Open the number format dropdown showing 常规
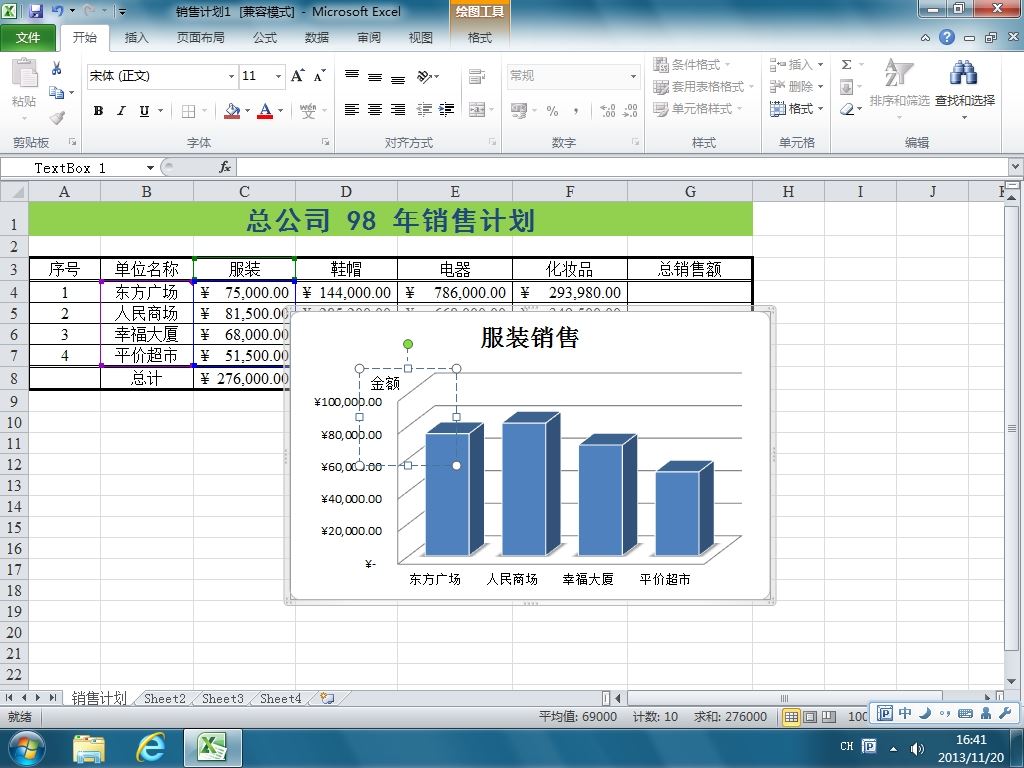This screenshot has width=1024, height=768. click(633, 76)
